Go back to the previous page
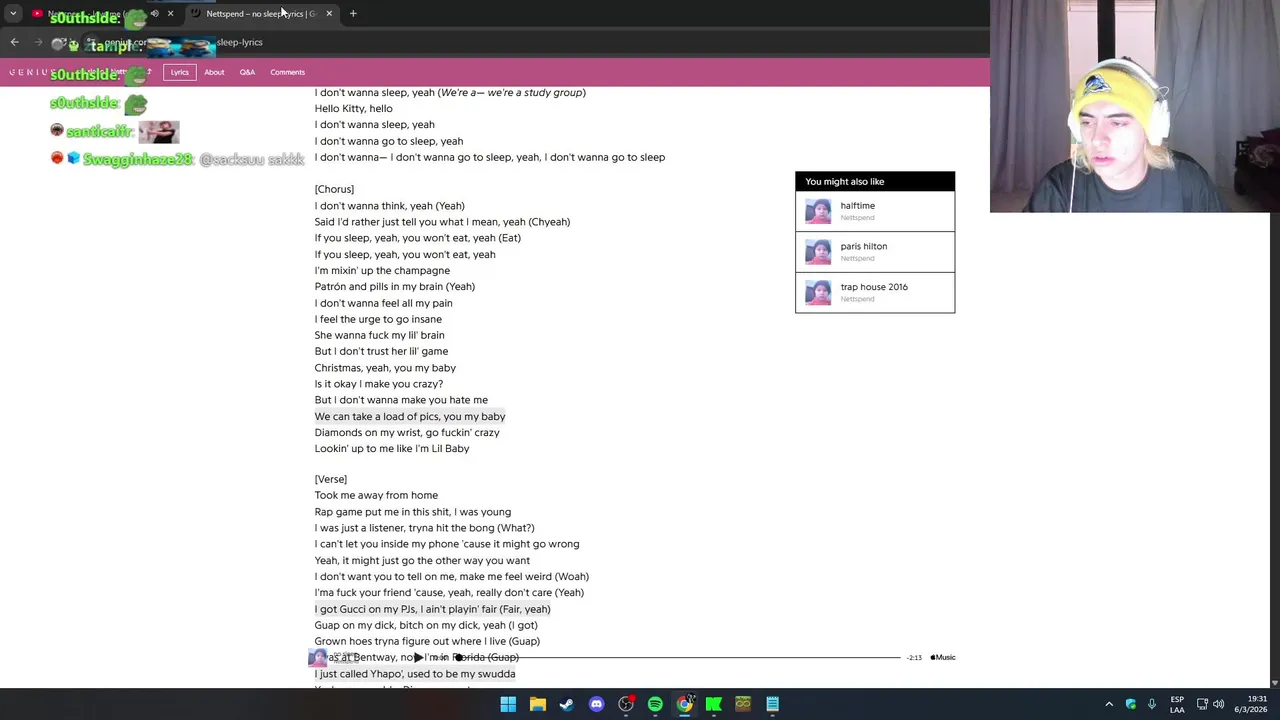Viewport: 1280px width, 720px height. click(x=14, y=42)
